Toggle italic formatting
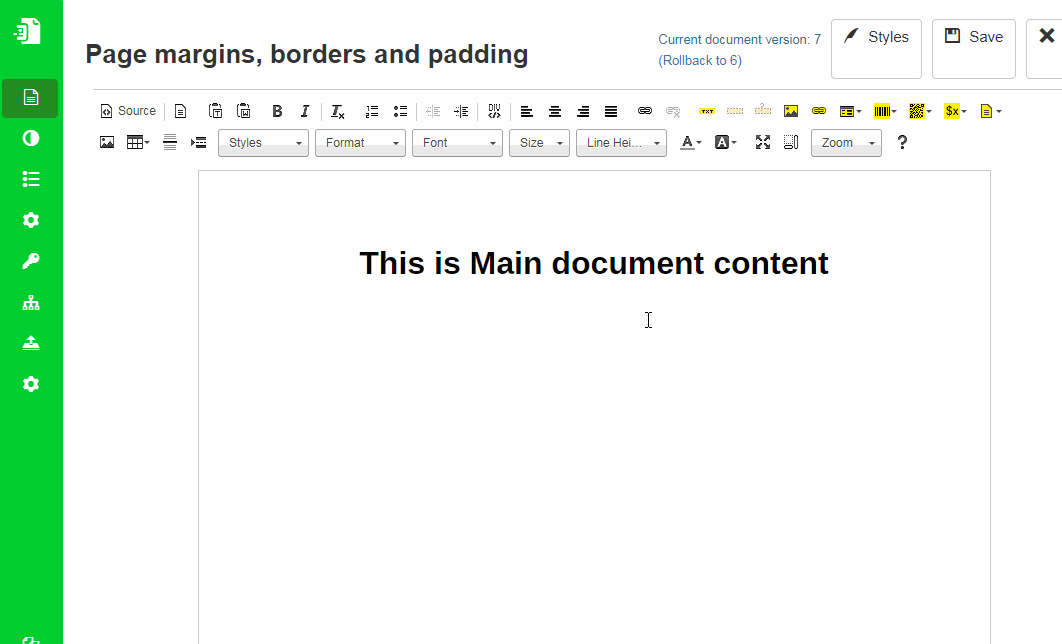Image resolution: width=1062 pixels, height=644 pixels. tap(305, 111)
